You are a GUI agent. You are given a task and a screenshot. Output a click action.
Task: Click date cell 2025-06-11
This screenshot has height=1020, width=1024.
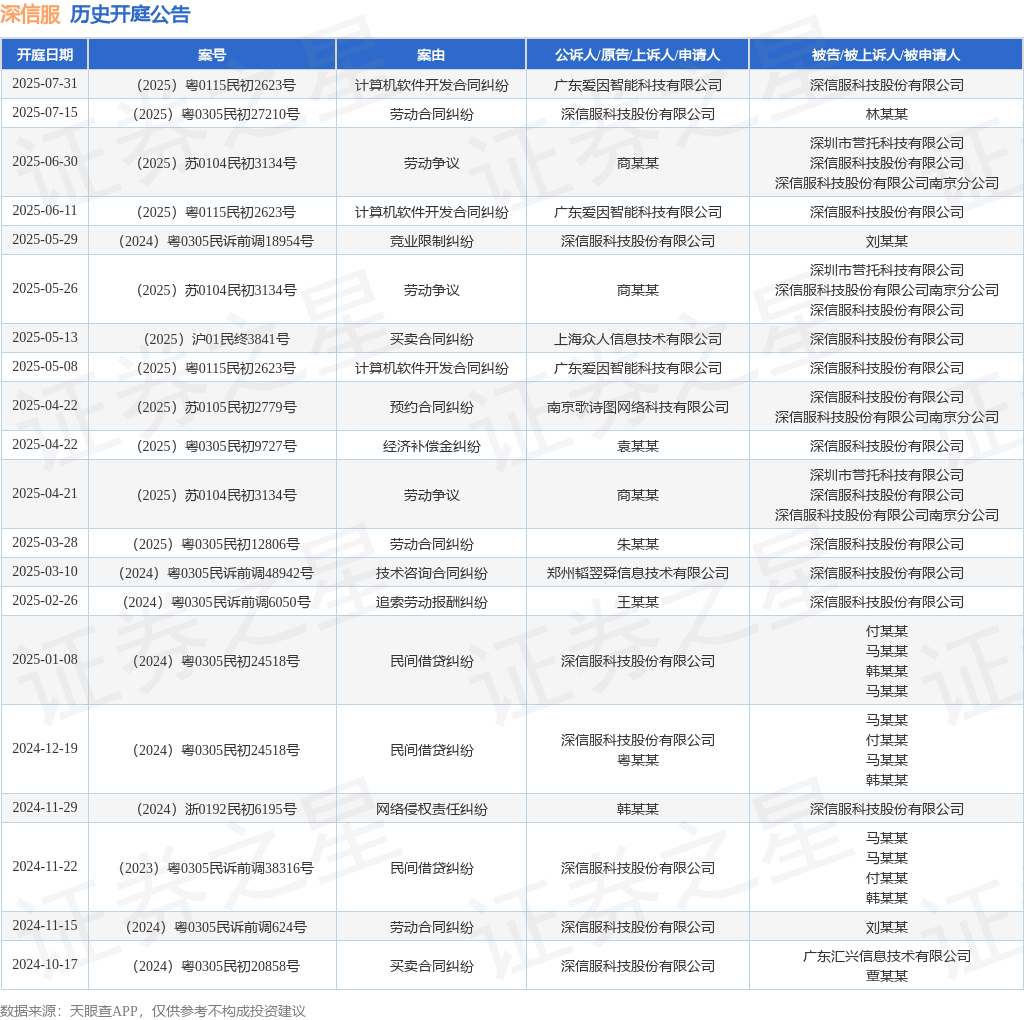[x=44, y=210]
